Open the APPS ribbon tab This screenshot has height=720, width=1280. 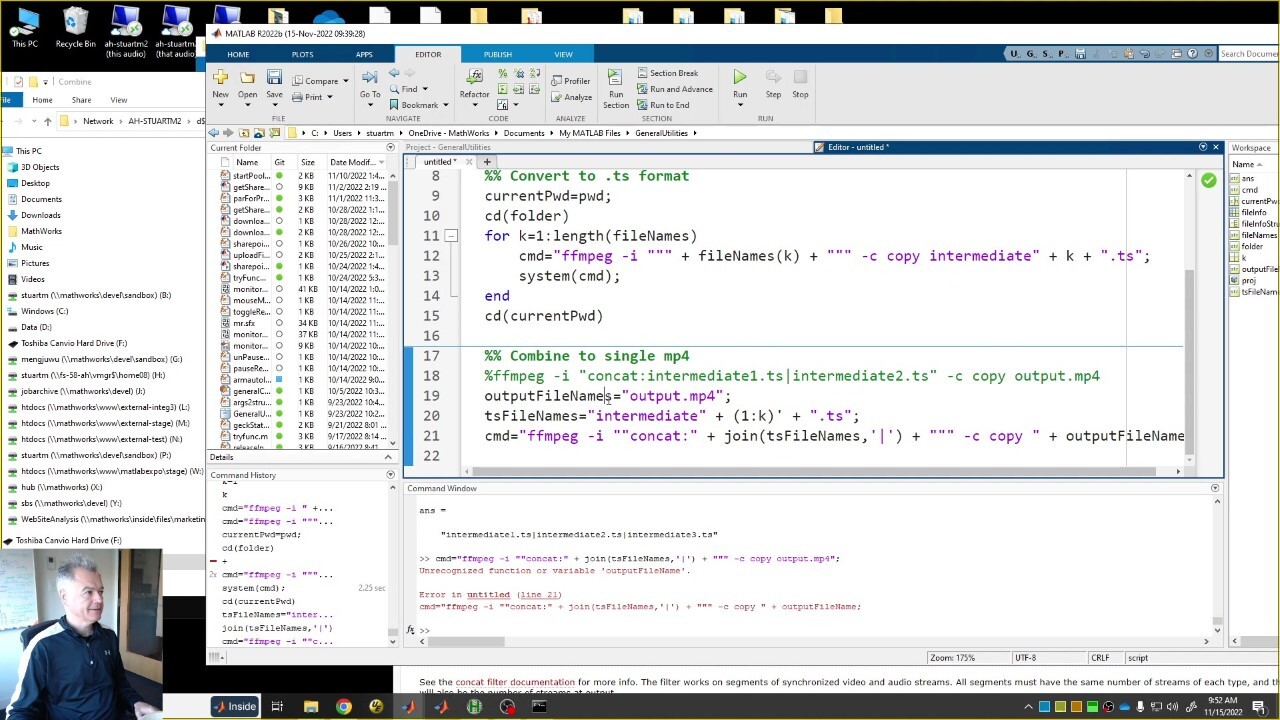(x=364, y=54)
